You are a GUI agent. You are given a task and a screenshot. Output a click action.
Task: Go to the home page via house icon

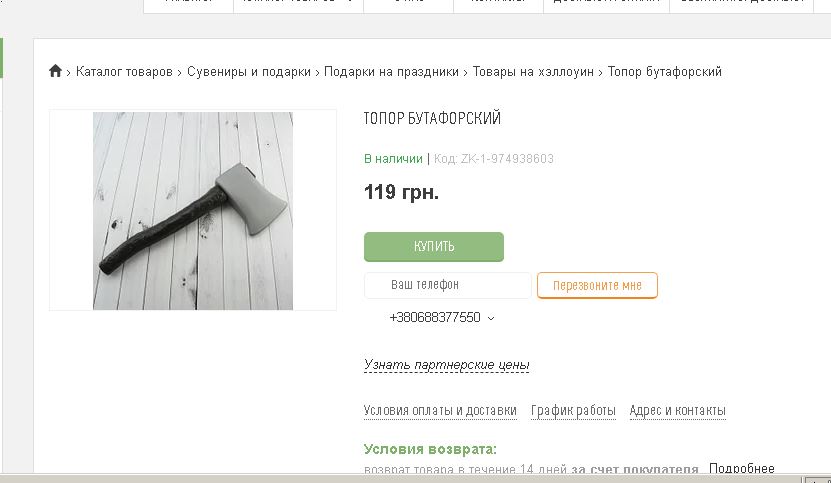(x=55, y=71)
